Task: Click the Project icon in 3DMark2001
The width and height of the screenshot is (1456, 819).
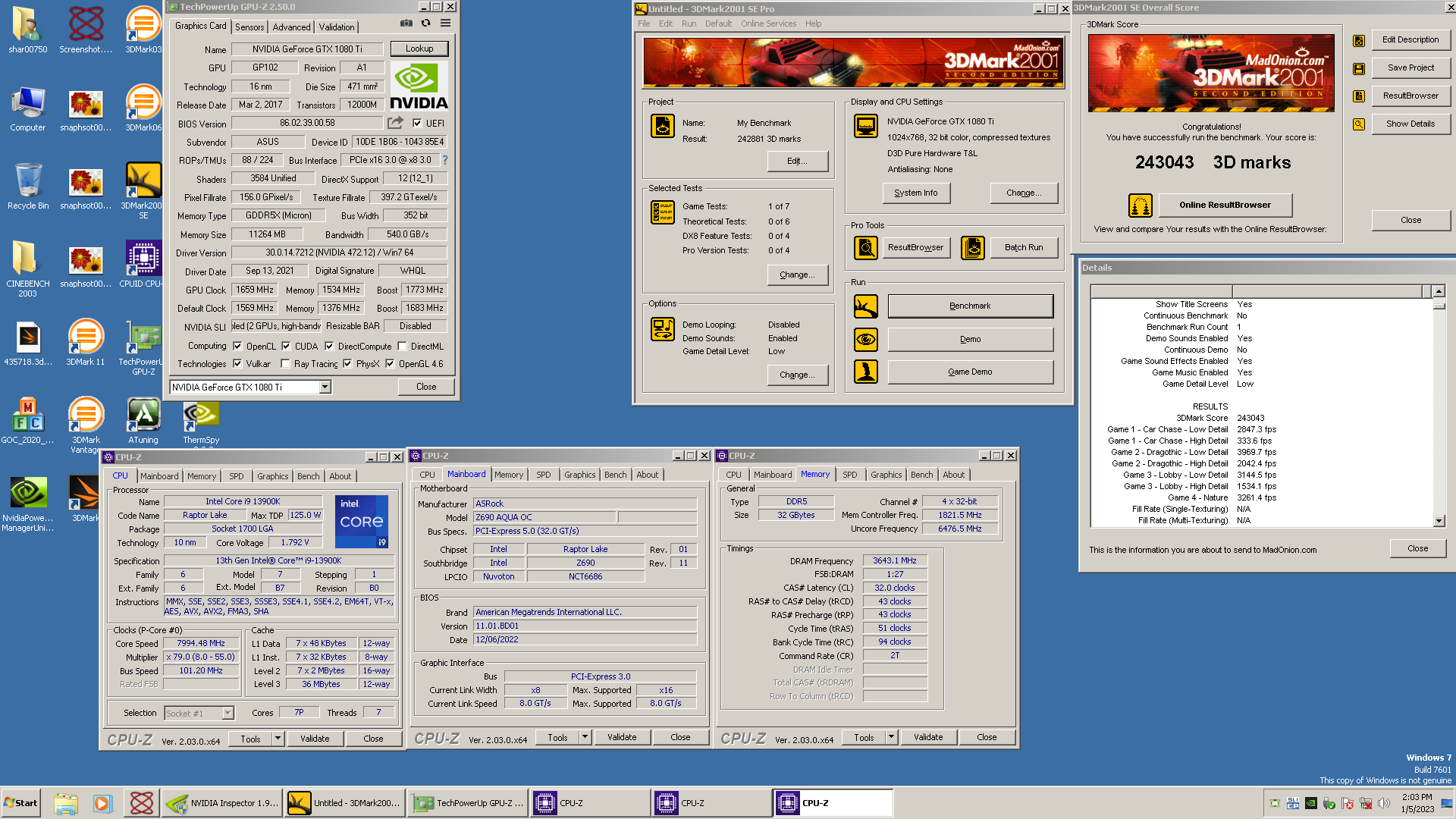Action: 663,126
